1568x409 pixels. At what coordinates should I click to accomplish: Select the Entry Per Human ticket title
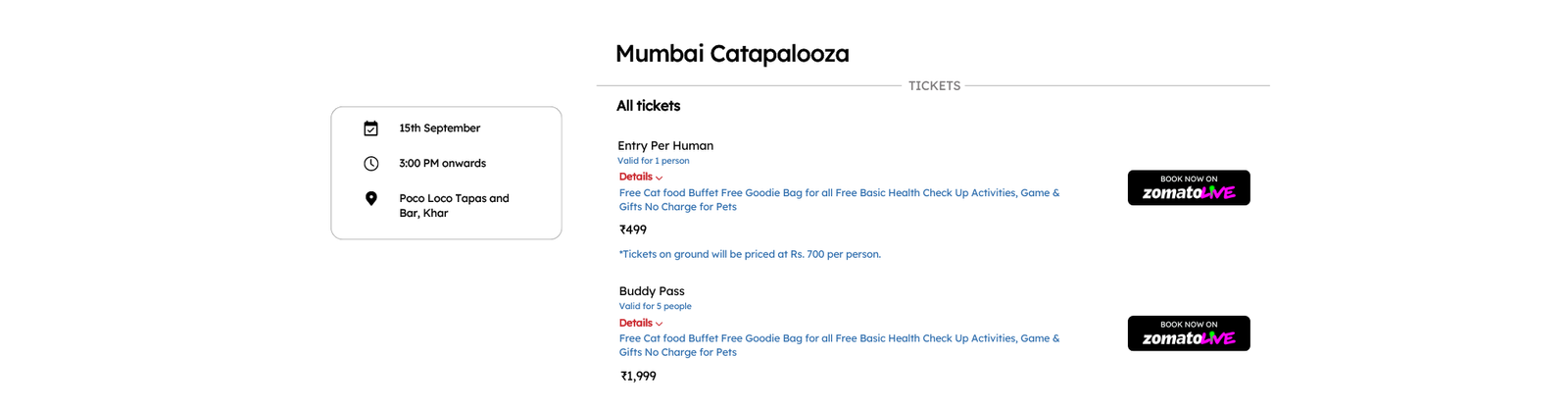click(665, 145)
